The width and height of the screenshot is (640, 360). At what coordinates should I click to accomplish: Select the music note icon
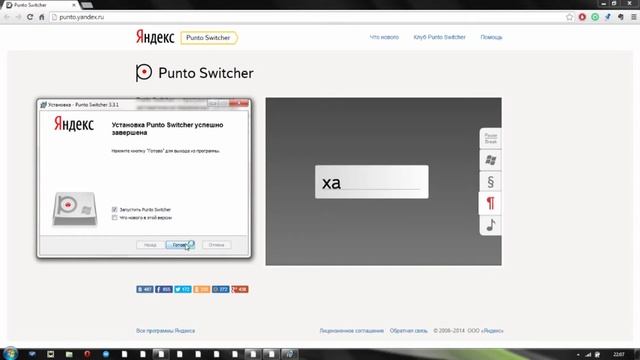[491, 225]
